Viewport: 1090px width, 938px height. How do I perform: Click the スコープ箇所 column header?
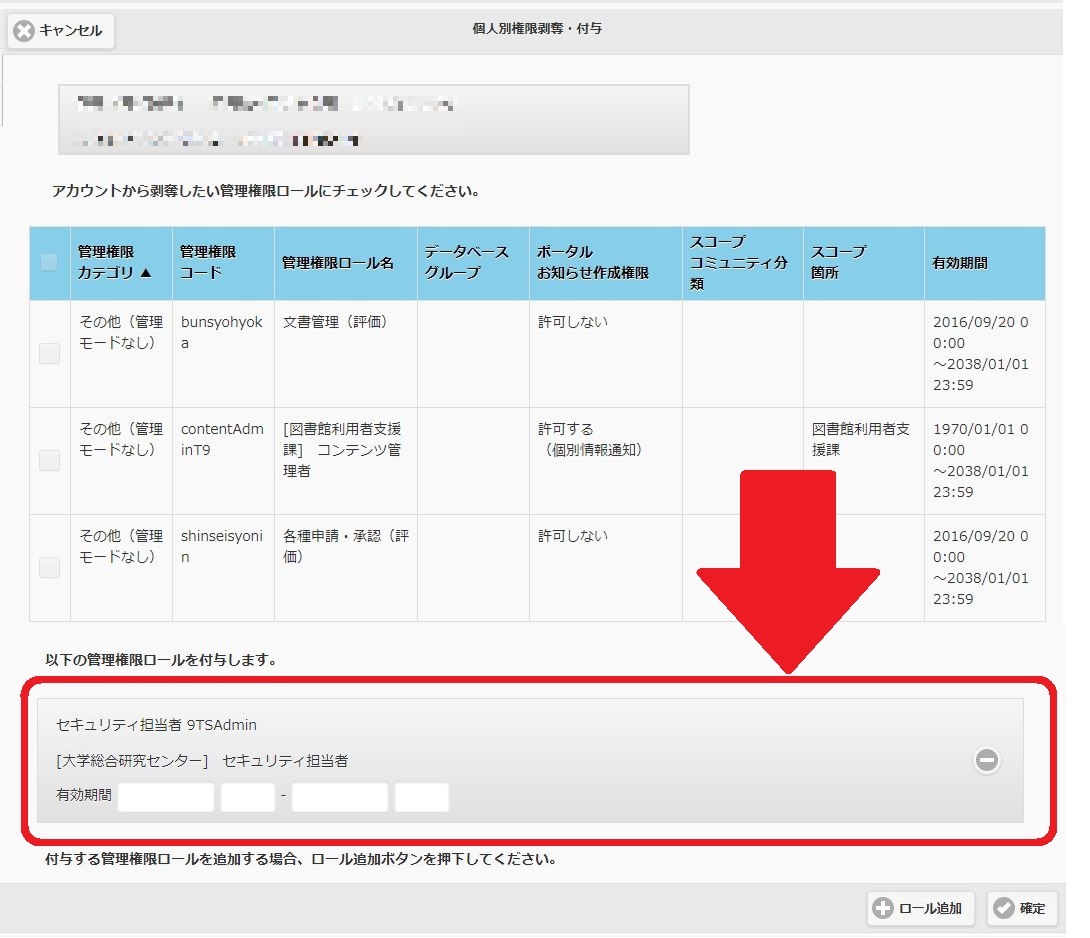(x=863, y=263)
